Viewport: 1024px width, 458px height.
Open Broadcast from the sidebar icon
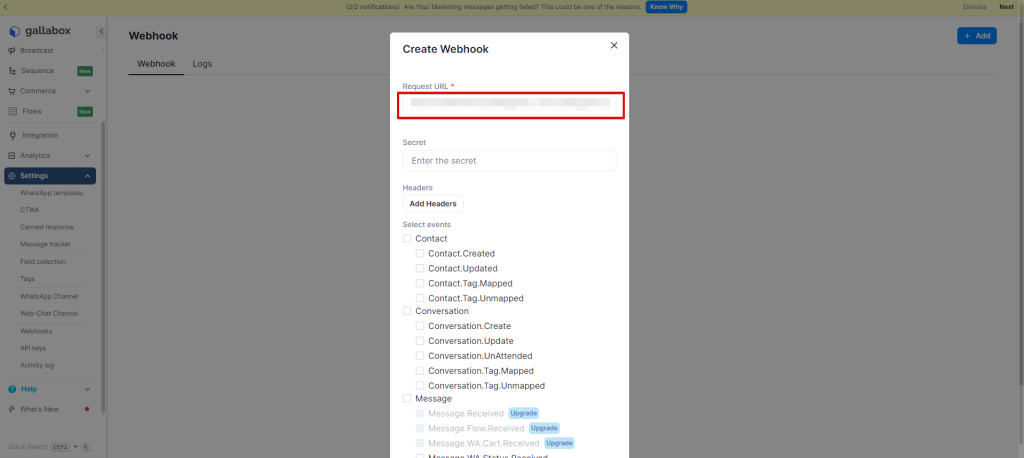point(12,50)
